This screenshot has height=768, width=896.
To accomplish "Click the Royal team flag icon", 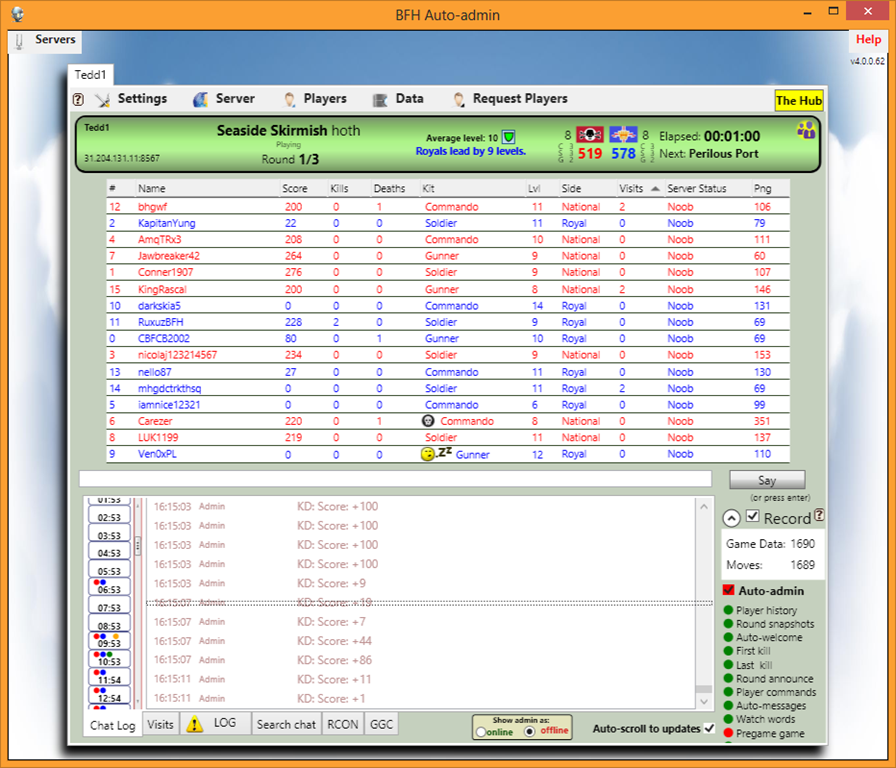I will (x=623, y=135).
